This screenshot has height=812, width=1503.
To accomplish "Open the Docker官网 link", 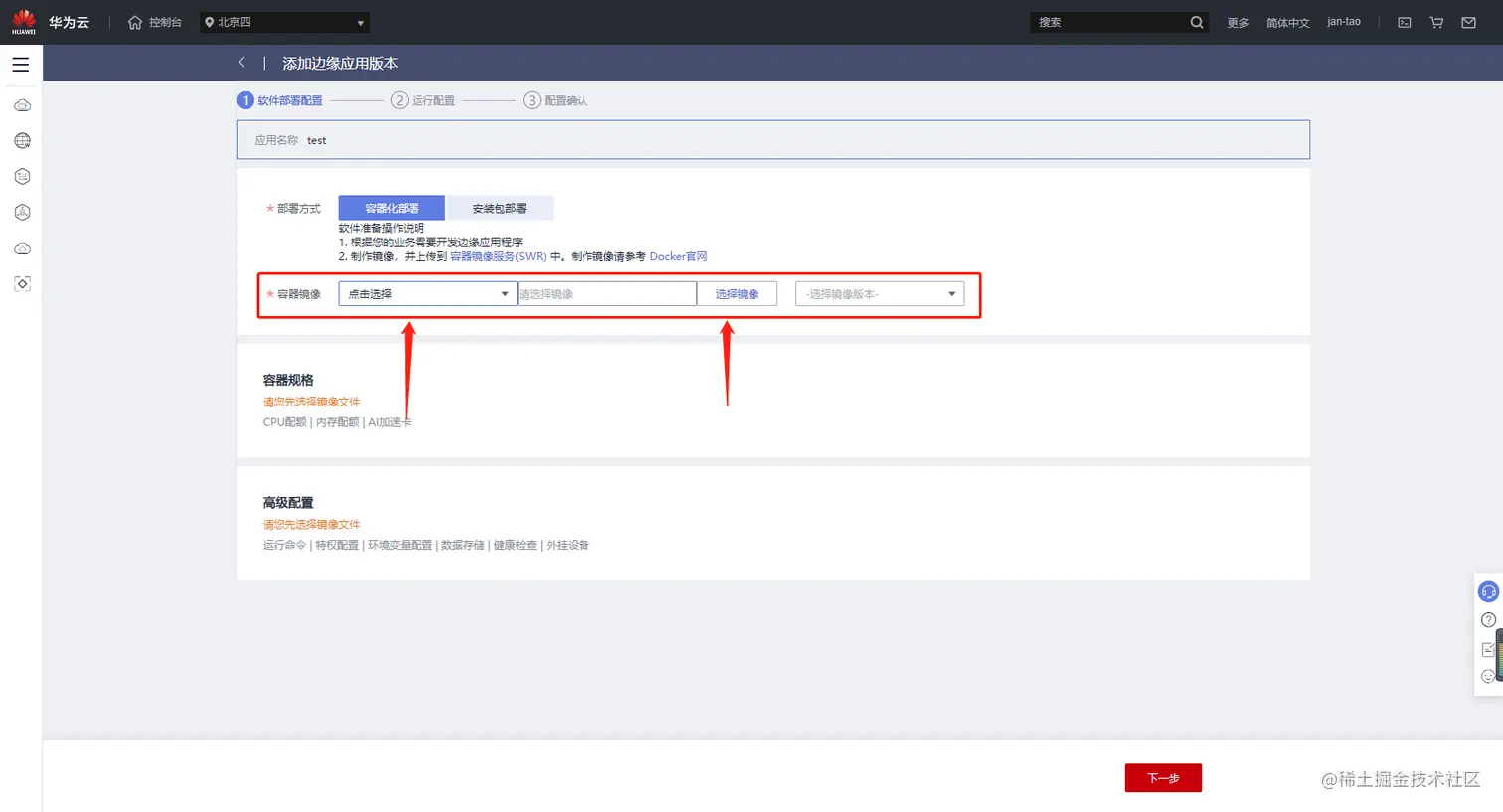I will [679, 256].
